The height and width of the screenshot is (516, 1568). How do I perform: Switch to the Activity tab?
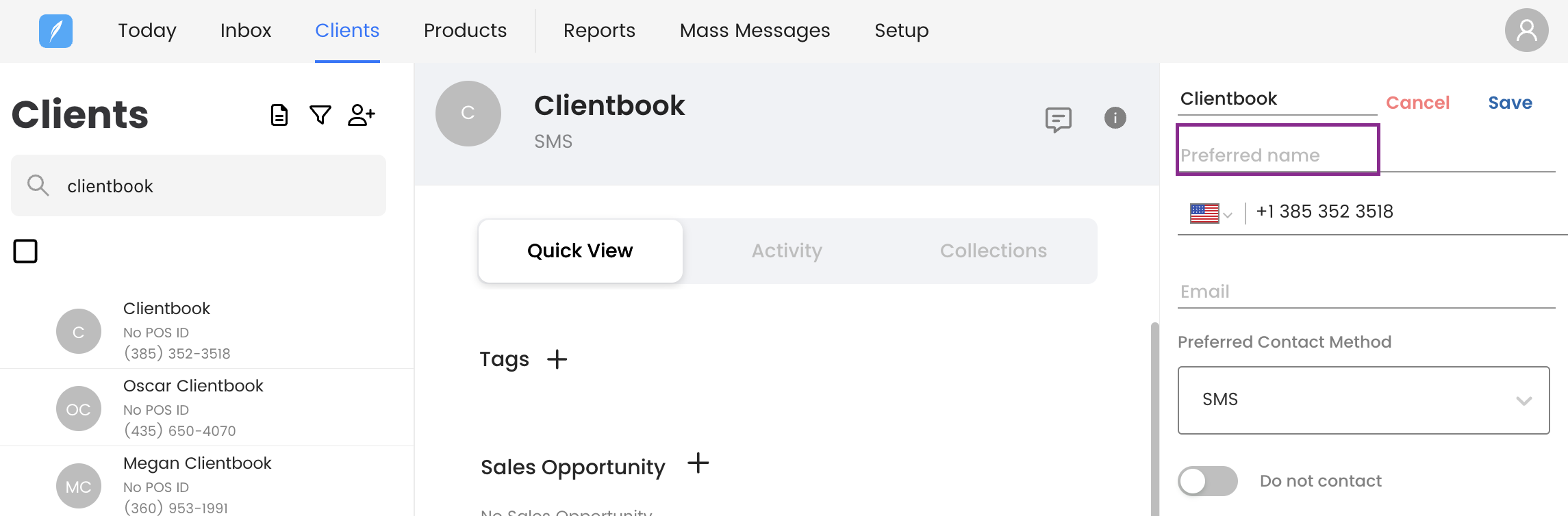tap(787, 251)
